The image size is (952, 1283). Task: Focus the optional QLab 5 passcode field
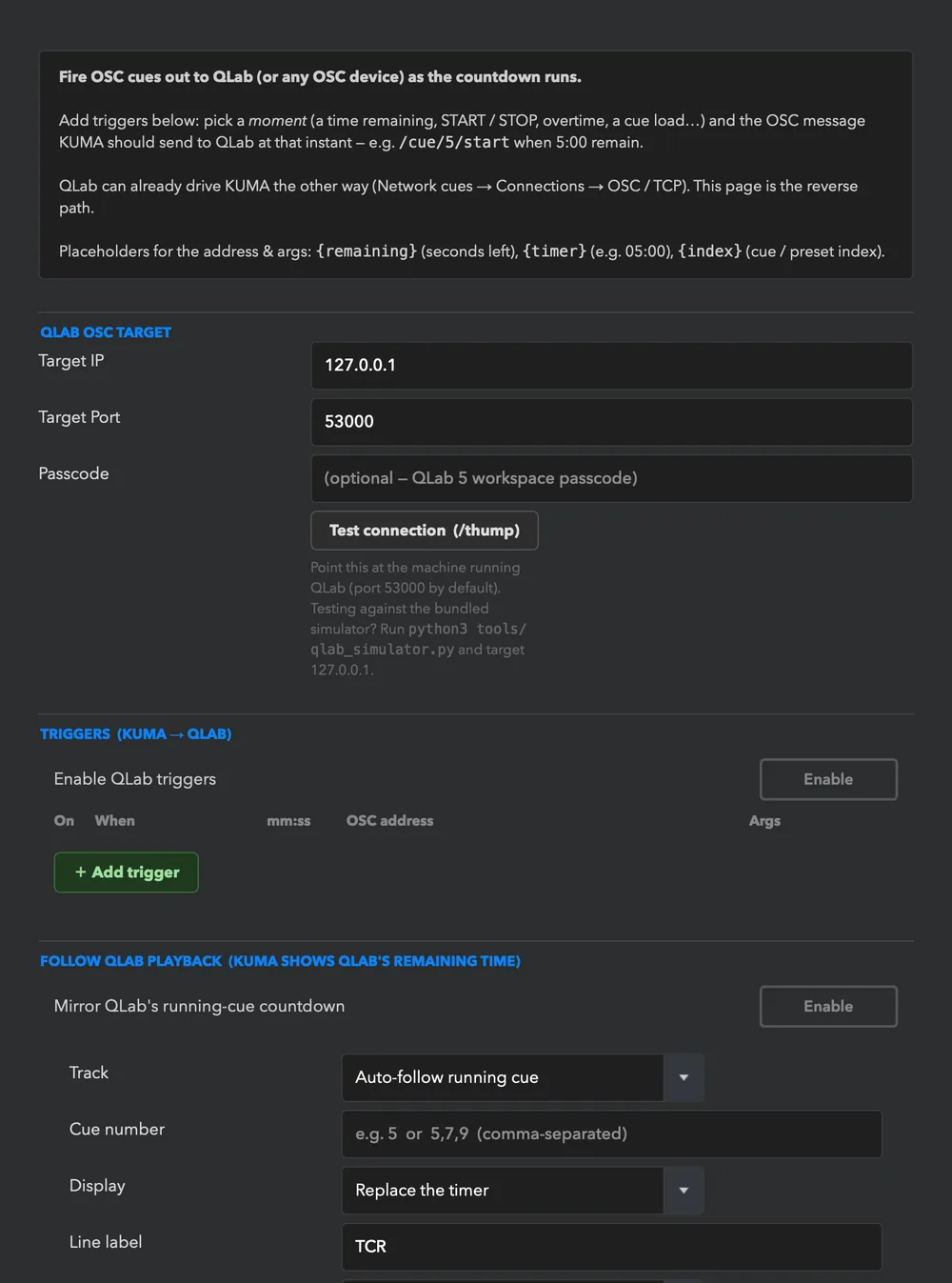[x=611, y=478]
